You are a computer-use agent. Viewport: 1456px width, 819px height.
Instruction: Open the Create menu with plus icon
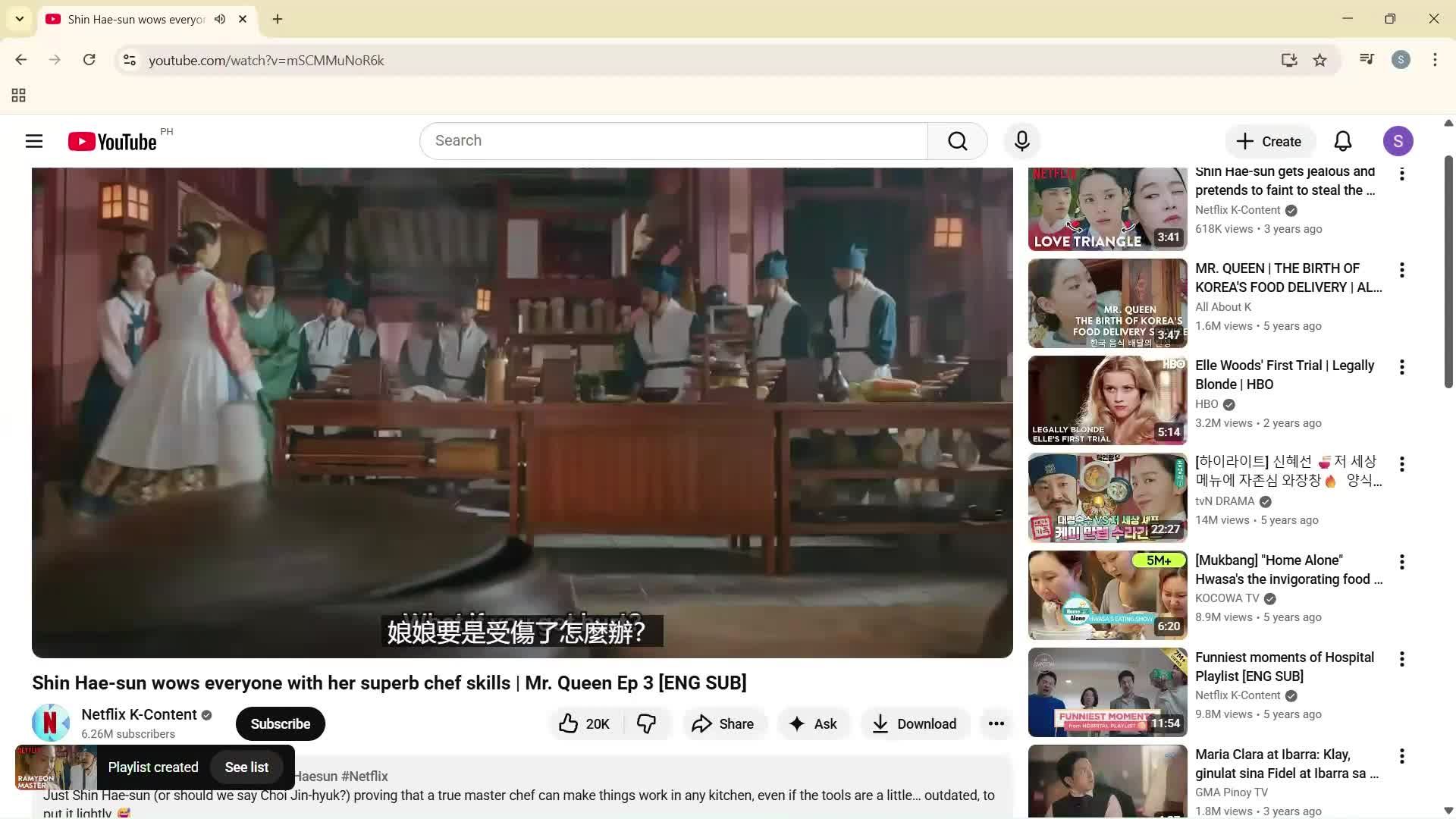1269,141
